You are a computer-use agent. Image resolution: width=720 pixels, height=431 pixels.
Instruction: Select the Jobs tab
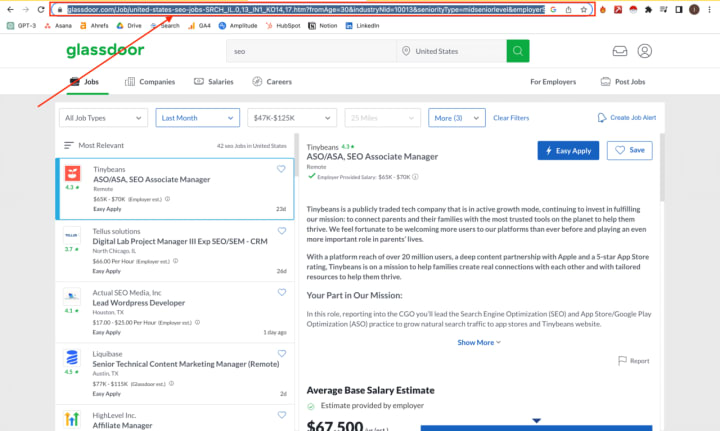(84, 82)
